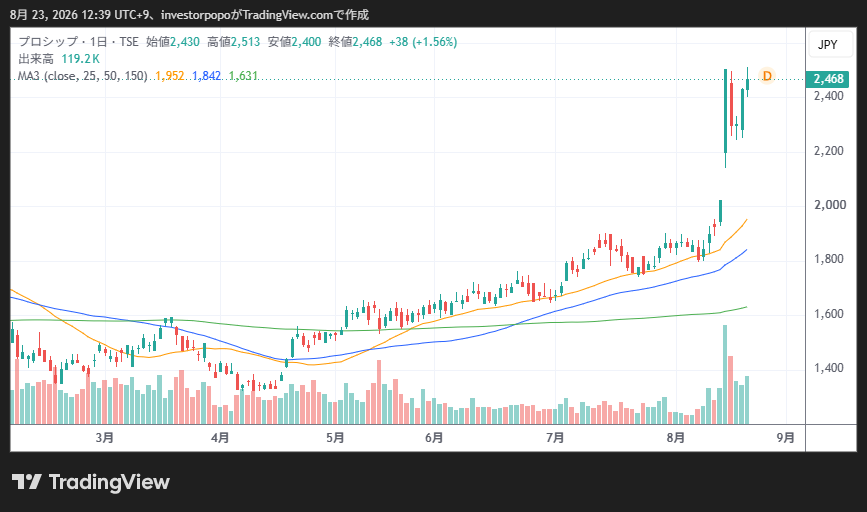Click the 7月 time axis label
Viewport: 867px width, 512px height.
(555, 438)
